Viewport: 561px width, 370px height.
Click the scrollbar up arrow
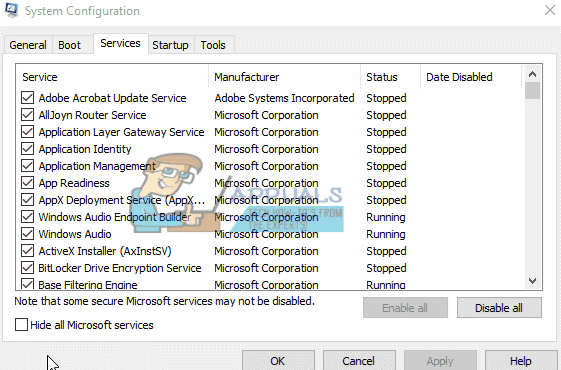point(532,74)
